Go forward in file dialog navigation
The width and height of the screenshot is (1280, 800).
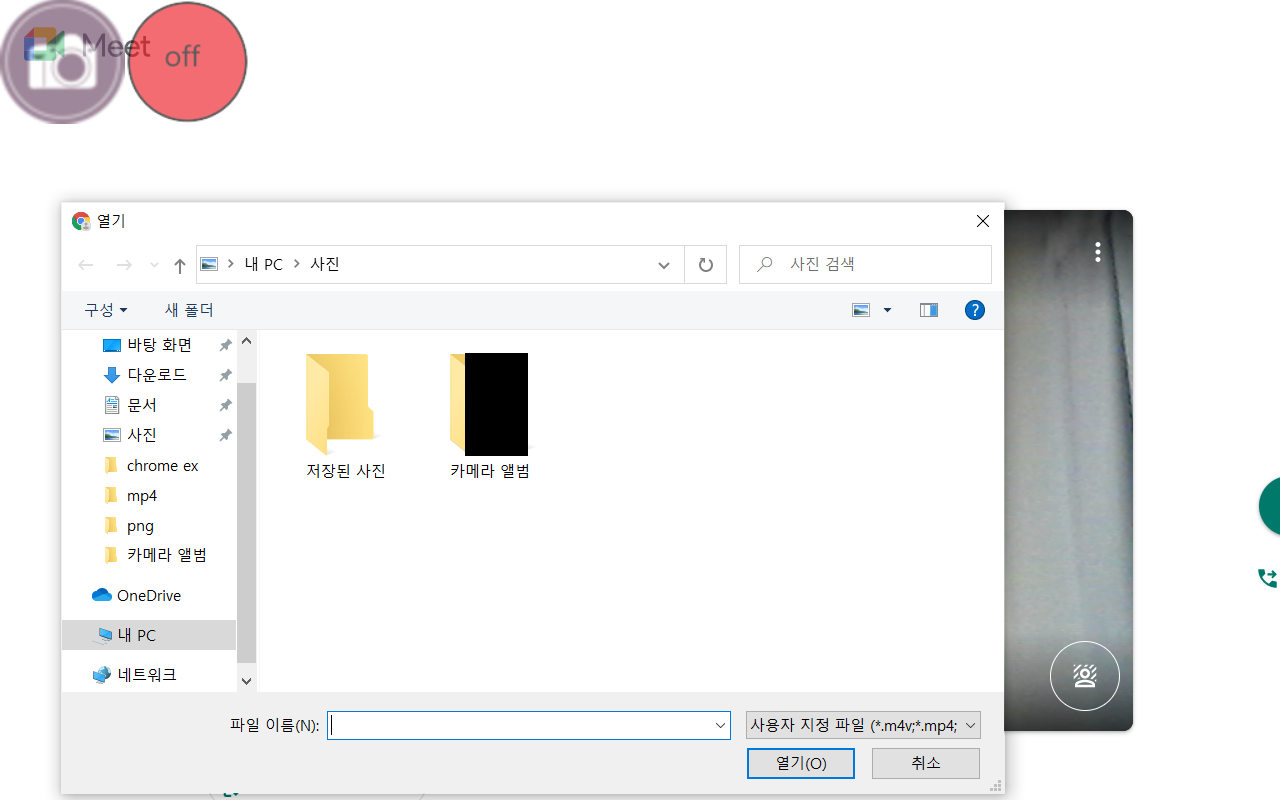click(124, 265)
